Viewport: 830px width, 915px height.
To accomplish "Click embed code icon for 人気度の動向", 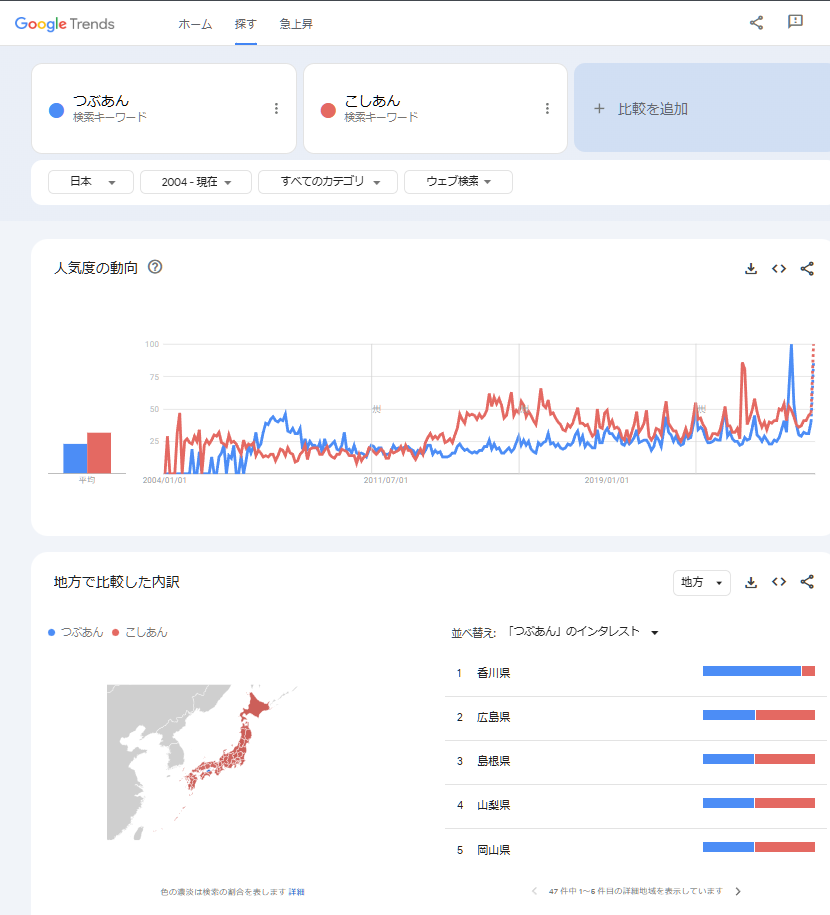I will tap(779, 268).
